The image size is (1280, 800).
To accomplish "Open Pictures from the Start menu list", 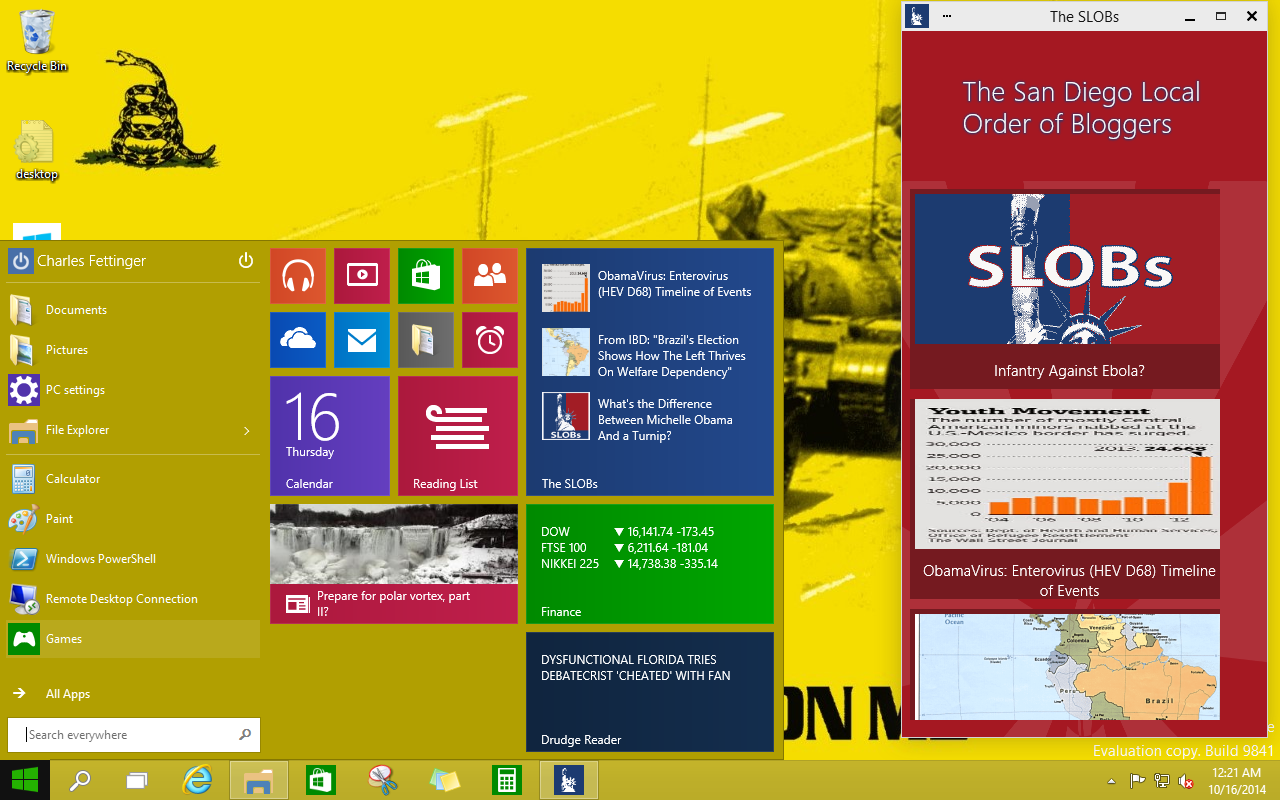I will 134,350.
